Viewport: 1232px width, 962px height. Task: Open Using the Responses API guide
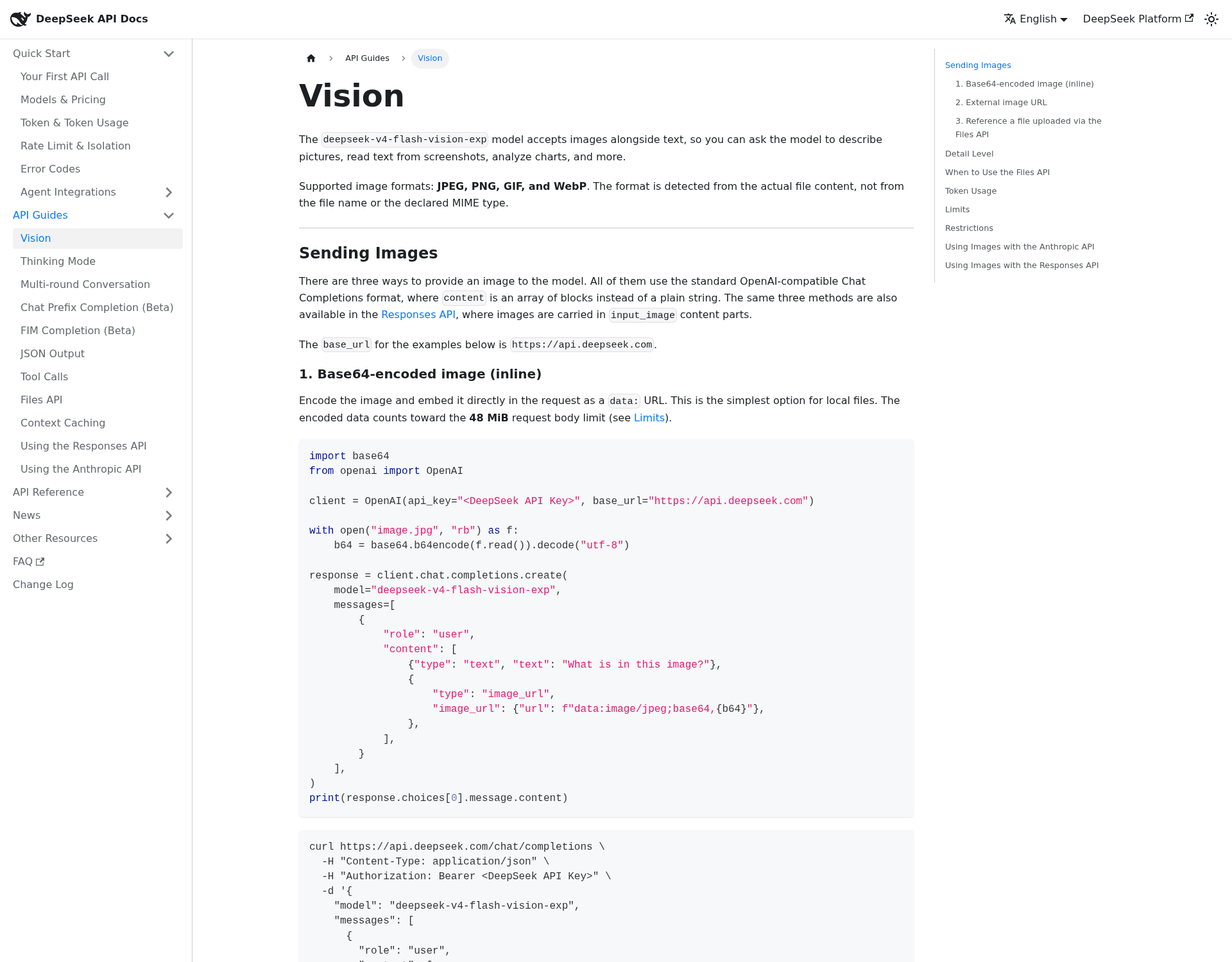[x=98, y=446]
